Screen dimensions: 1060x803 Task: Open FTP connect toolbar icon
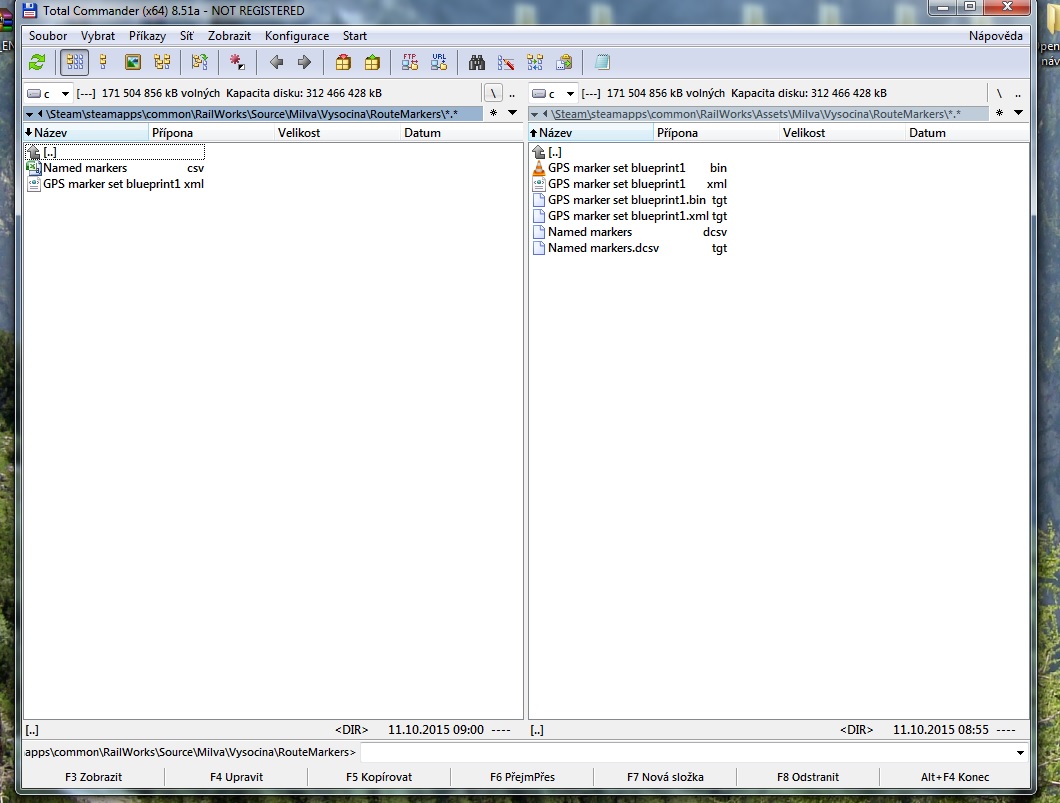coord(410,63)
